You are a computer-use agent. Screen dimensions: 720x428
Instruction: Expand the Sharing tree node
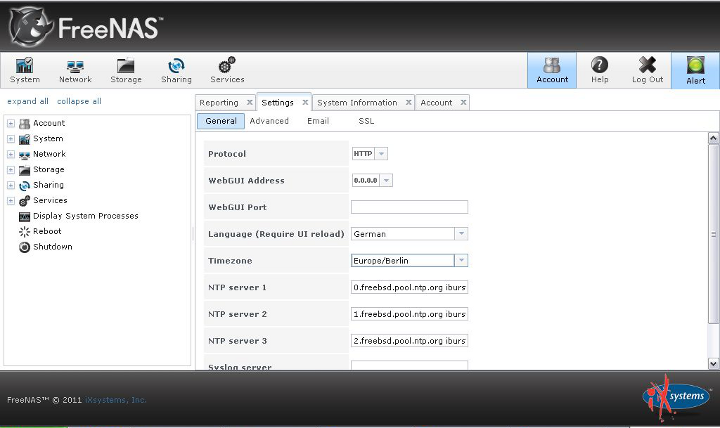tap(11, 185)
